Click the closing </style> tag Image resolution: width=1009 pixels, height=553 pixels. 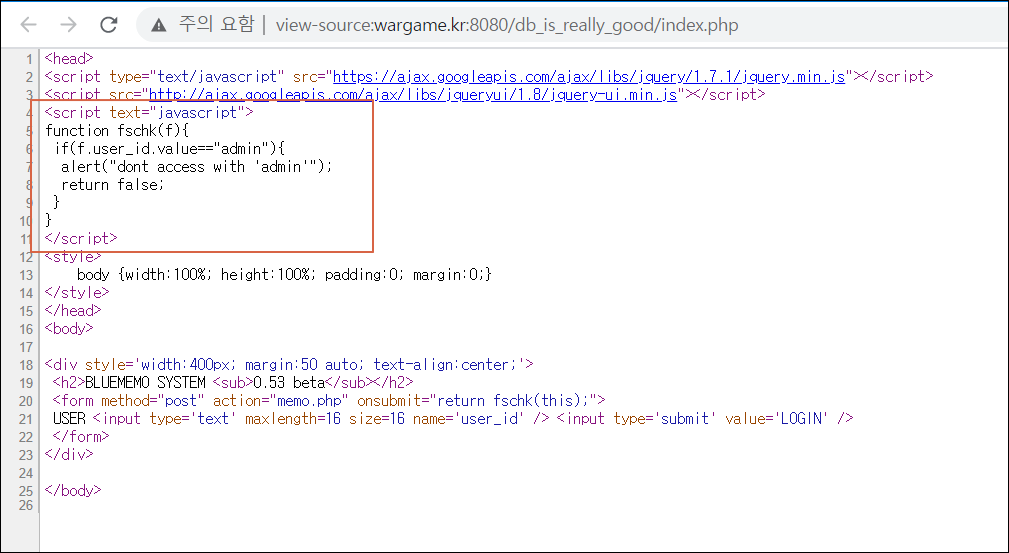77,292
